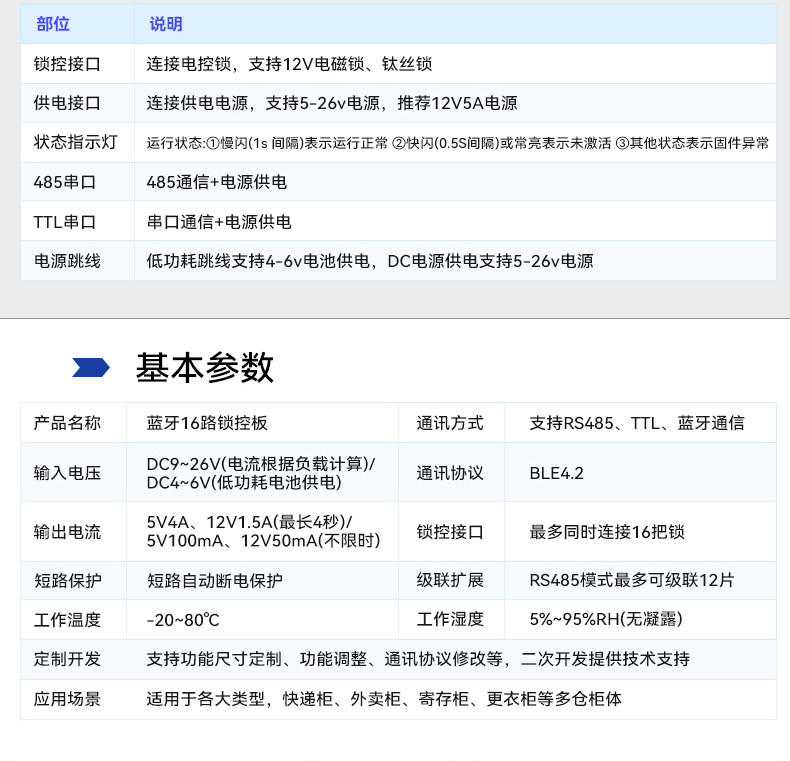Select the BLE4.2 protocol value
This screenshot has width=790, height=761.
(x=556, y=473)
